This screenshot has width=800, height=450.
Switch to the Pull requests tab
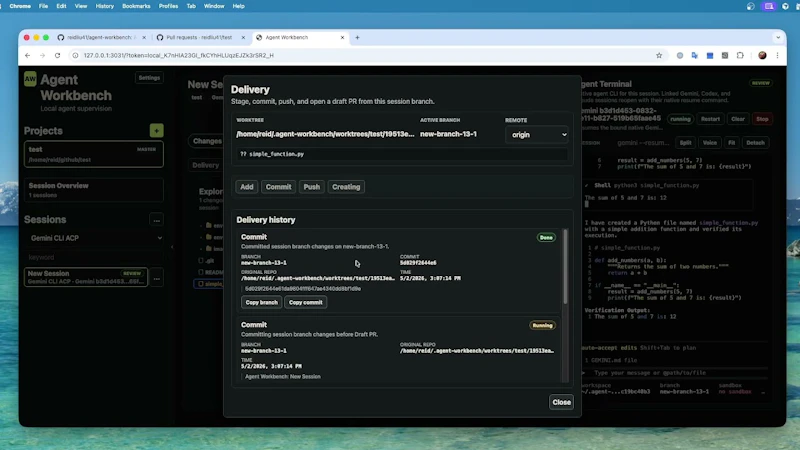point(198,37)
